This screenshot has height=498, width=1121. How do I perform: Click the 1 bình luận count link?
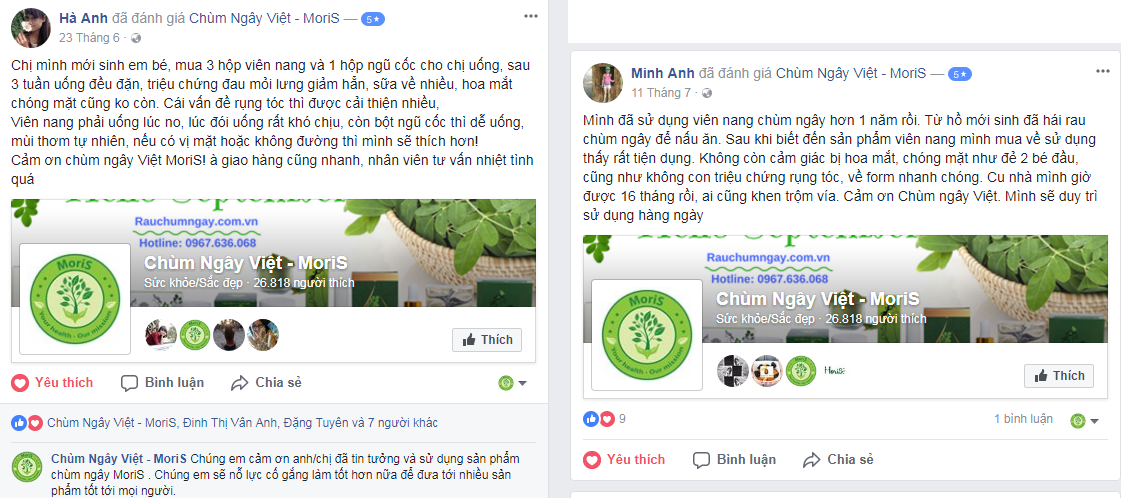tap(1023, 419)
